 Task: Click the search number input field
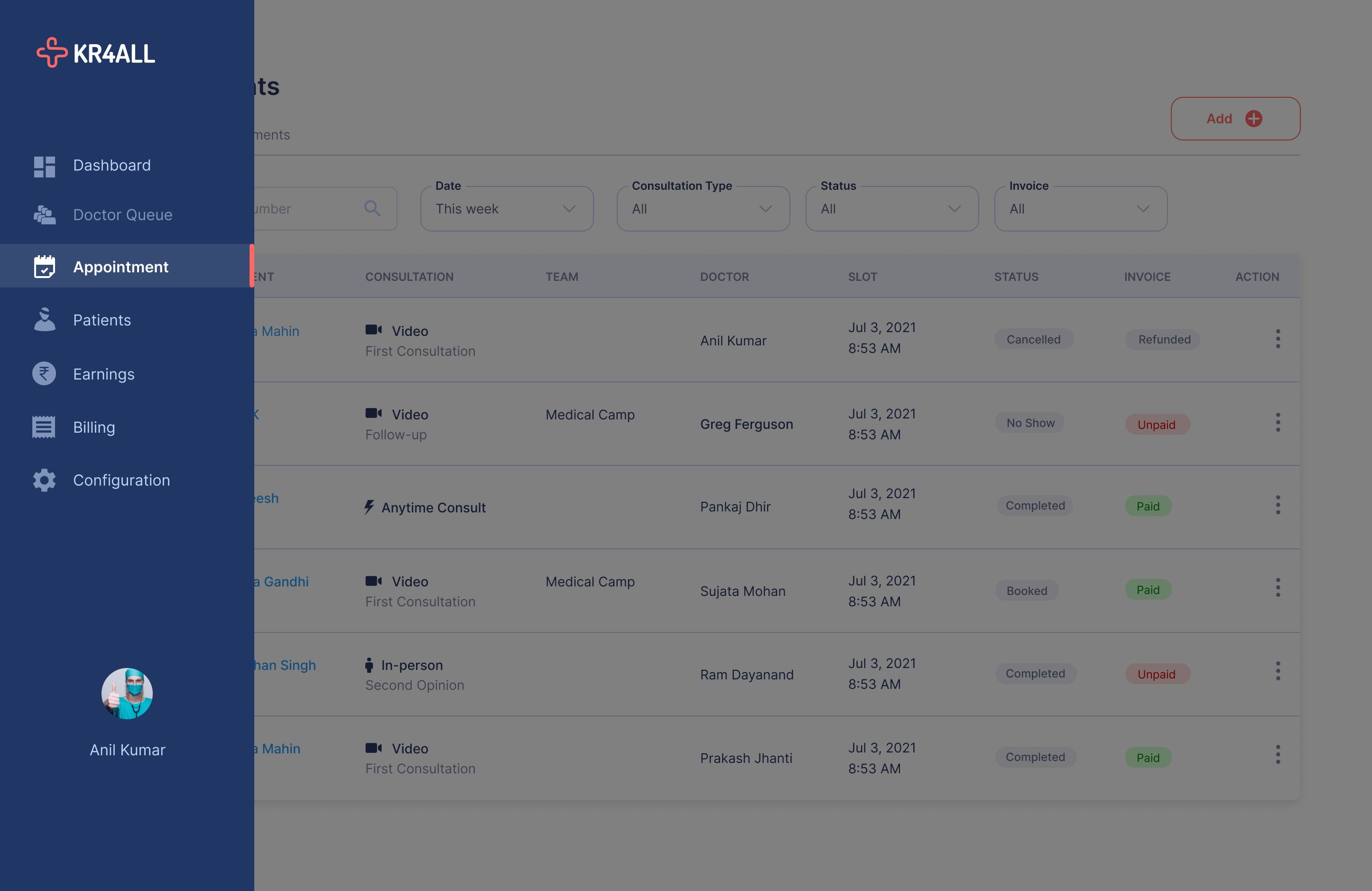coord(326,209)
